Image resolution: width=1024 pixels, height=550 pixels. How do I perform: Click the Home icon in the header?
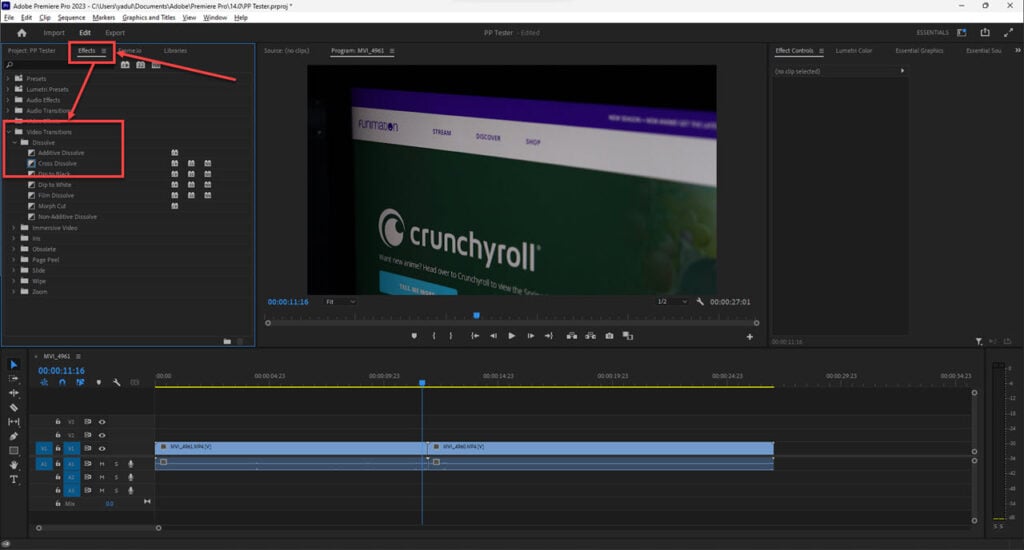click(22, 33)
